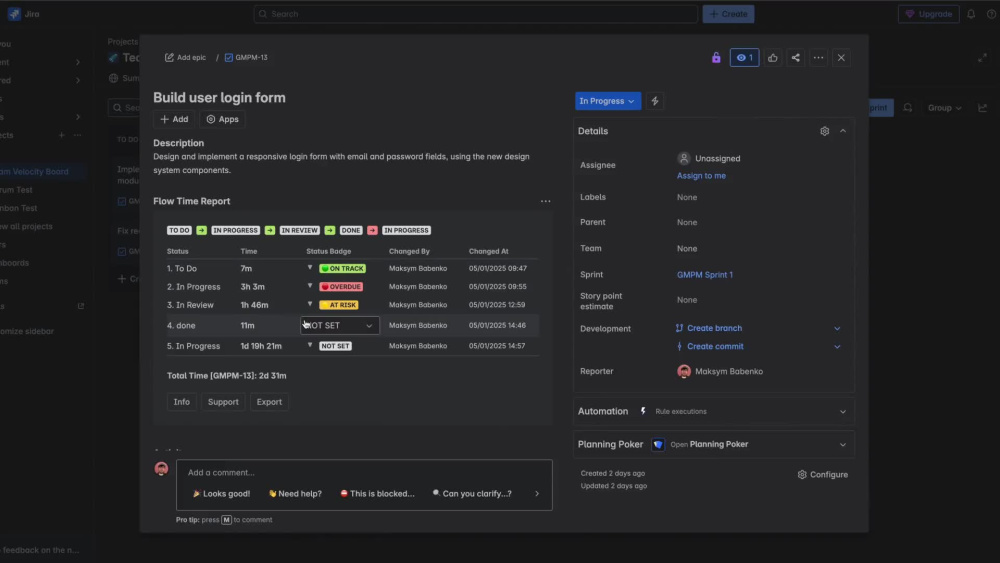Vote with the thumbs-up icon
The width and height of the screenshot is (1000, 563).
point(772,58)
